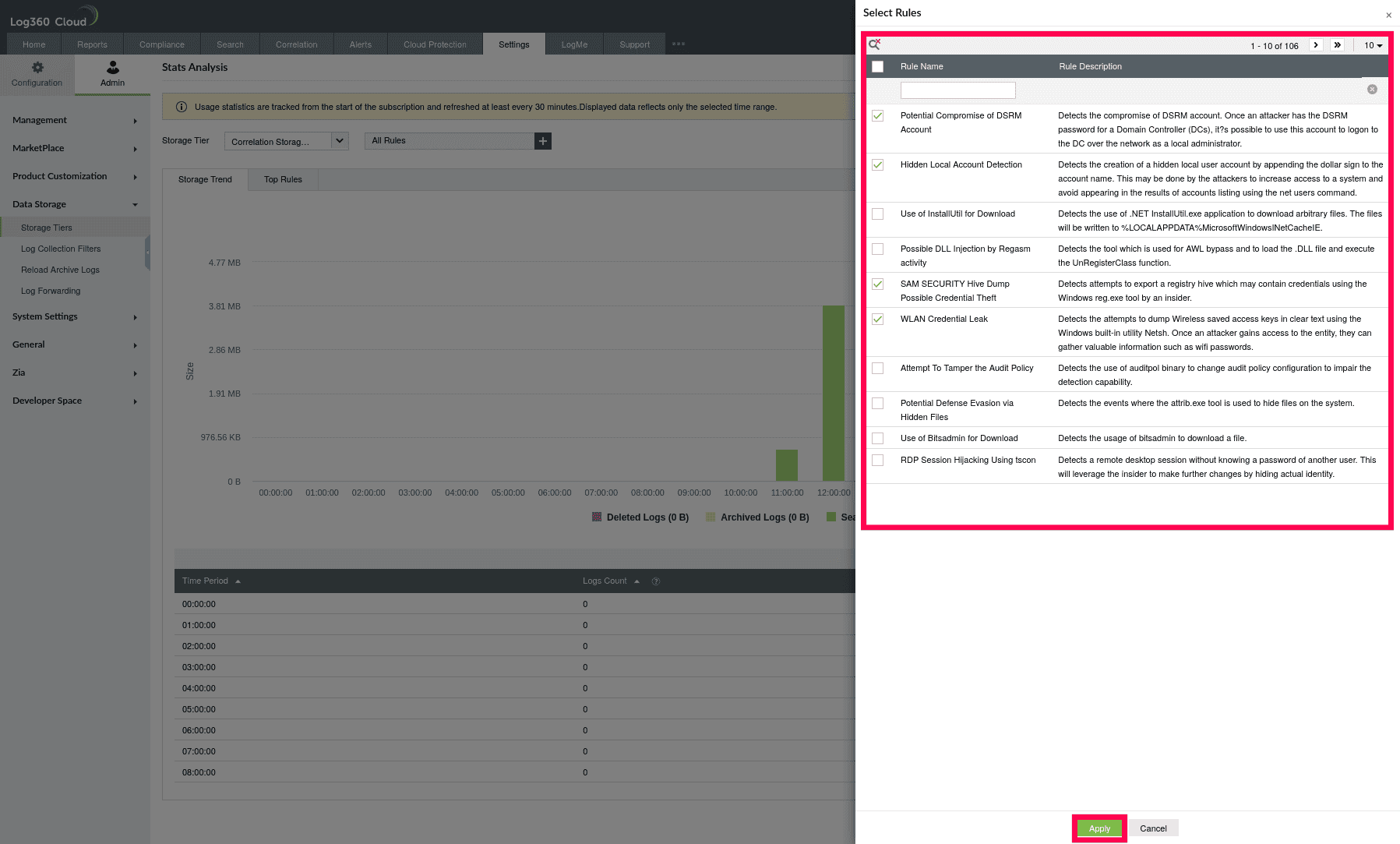This screenshot has width=1400, height=844.
Task: Sort by Logs Count column arrow
Action: [637, 581]
